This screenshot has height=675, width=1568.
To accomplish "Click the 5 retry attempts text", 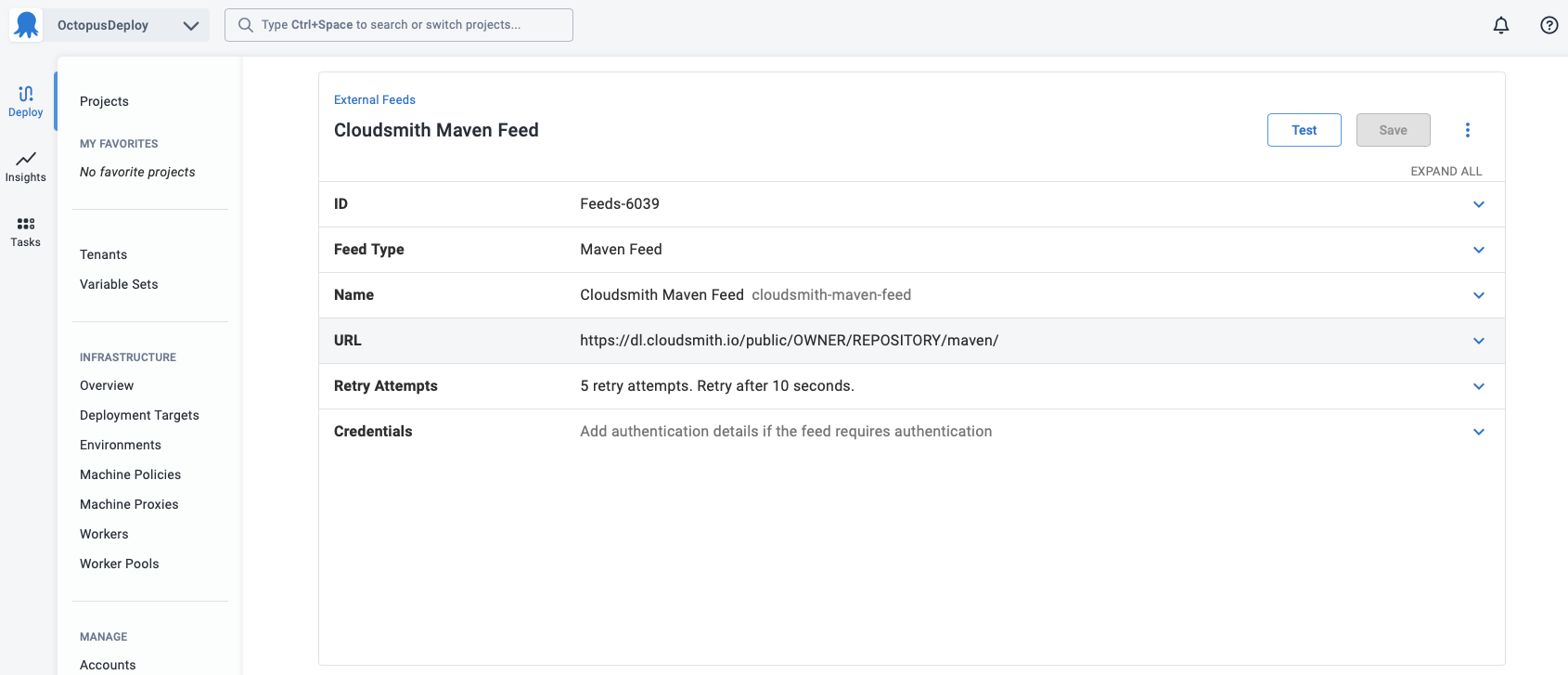I will [717, 386].
